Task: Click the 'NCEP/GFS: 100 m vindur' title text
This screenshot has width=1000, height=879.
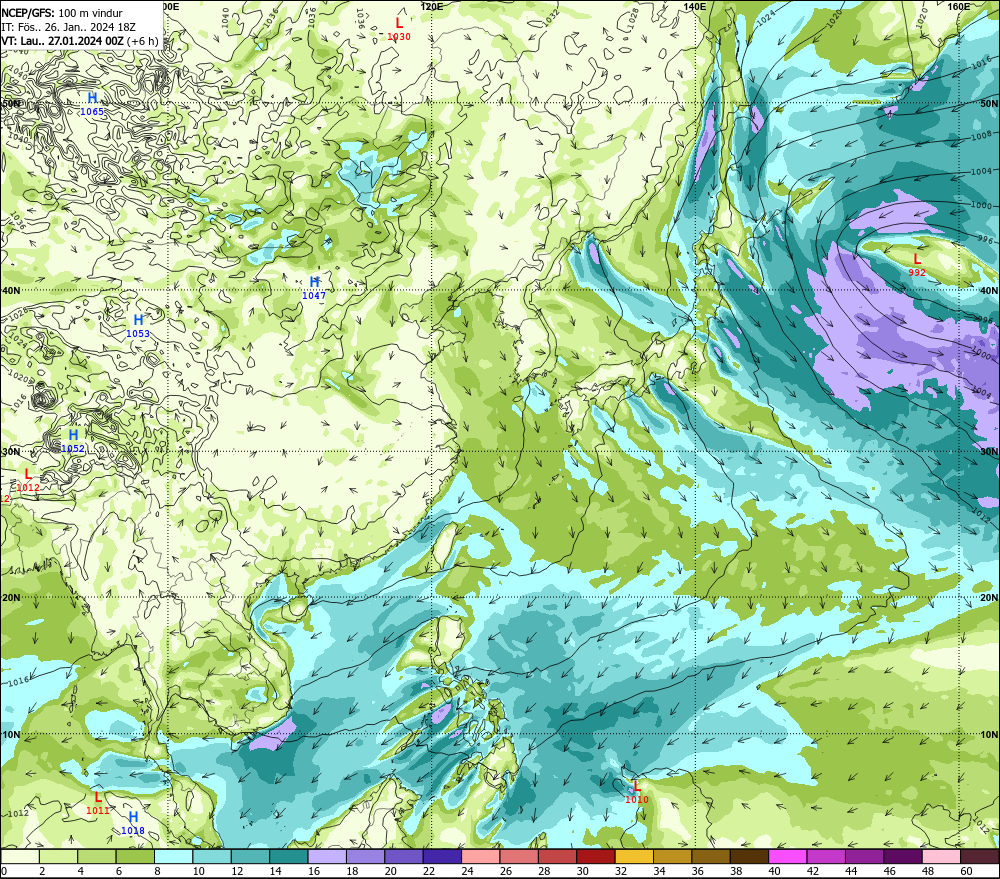Action: click(x=62, y=13)
